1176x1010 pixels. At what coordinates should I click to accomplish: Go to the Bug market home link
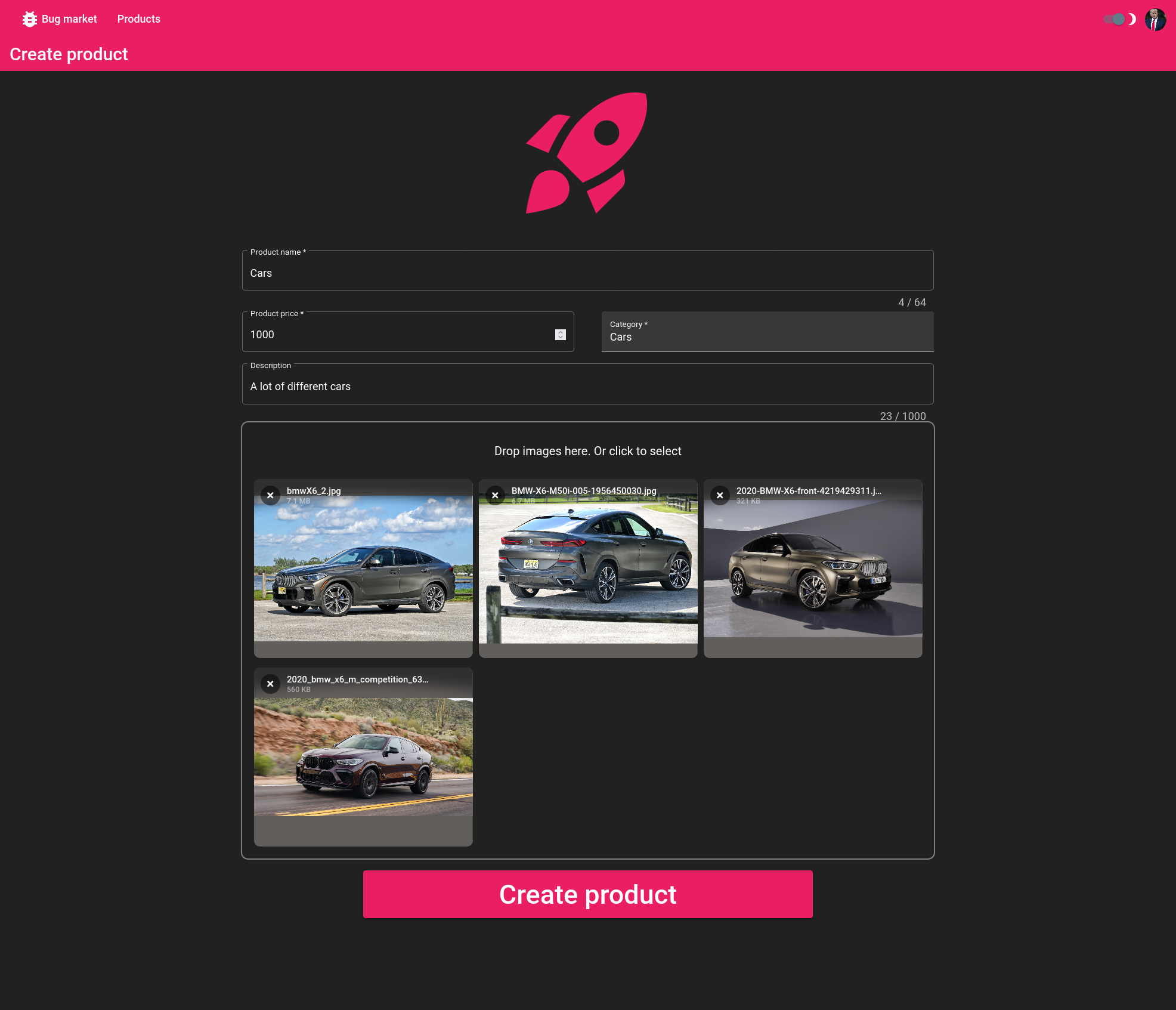pyautogui.click(x=69, y=19)
